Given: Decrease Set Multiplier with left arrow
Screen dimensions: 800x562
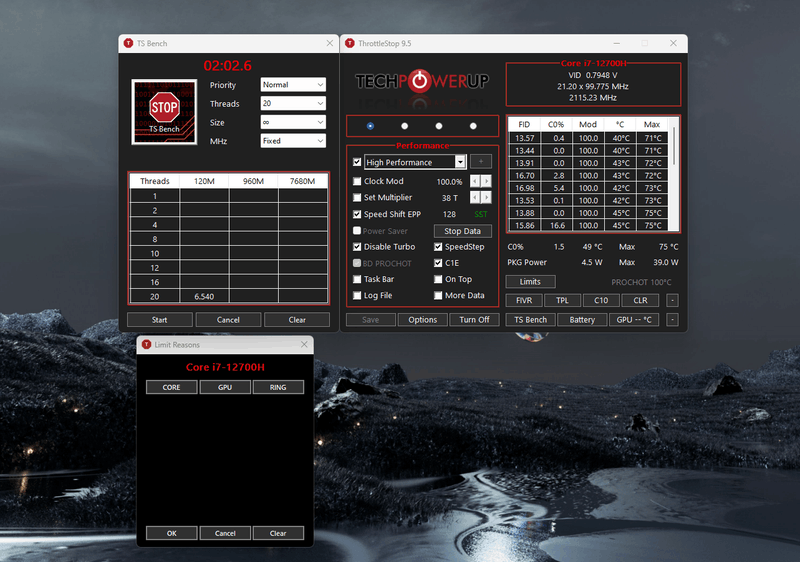Looking at the screenshot, I should tap(475, 197).
